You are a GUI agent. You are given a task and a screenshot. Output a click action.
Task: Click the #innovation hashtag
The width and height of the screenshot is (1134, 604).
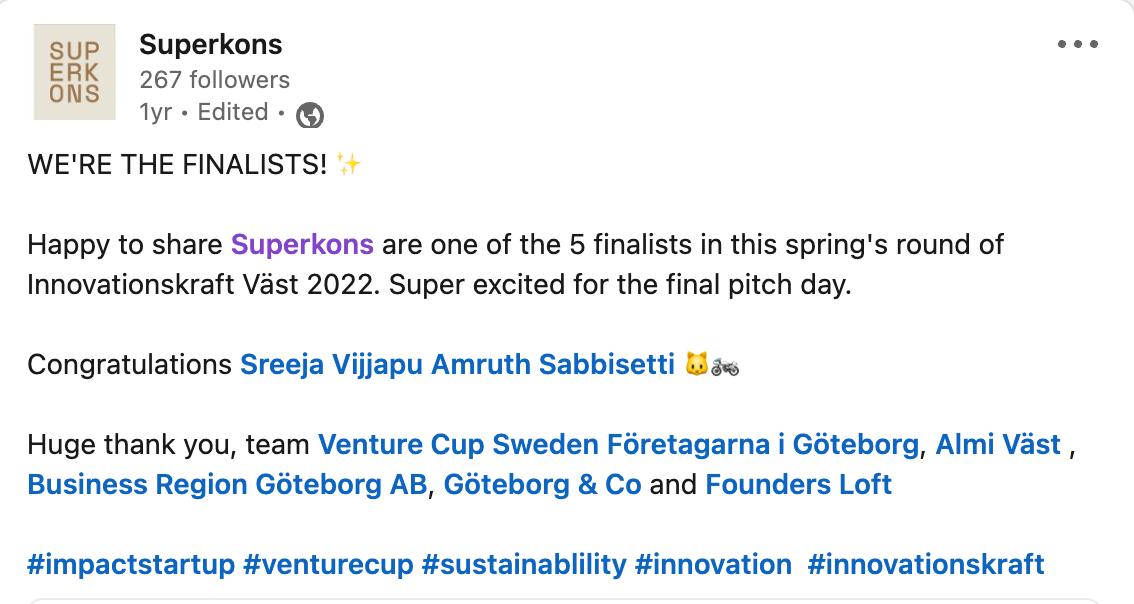713,565
